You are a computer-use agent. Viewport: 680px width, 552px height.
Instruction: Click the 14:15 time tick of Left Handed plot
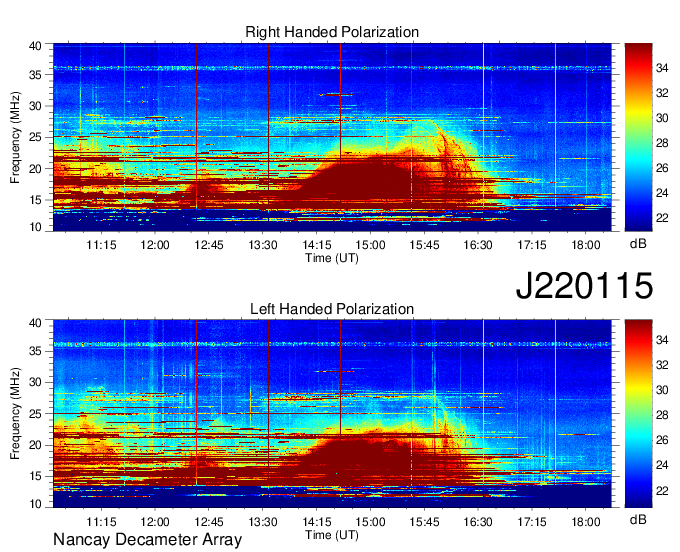[x=317, y=522]
